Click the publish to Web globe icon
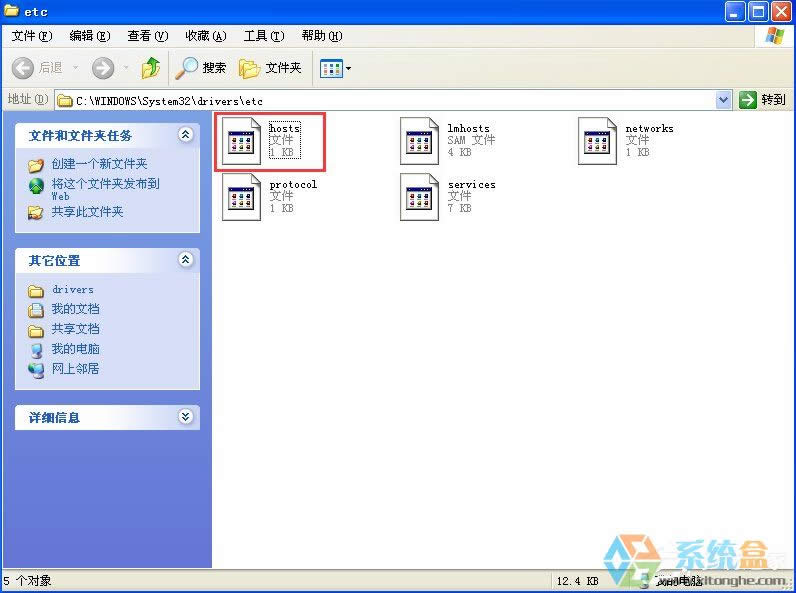The image size is (796, 593). click(36, 186)
